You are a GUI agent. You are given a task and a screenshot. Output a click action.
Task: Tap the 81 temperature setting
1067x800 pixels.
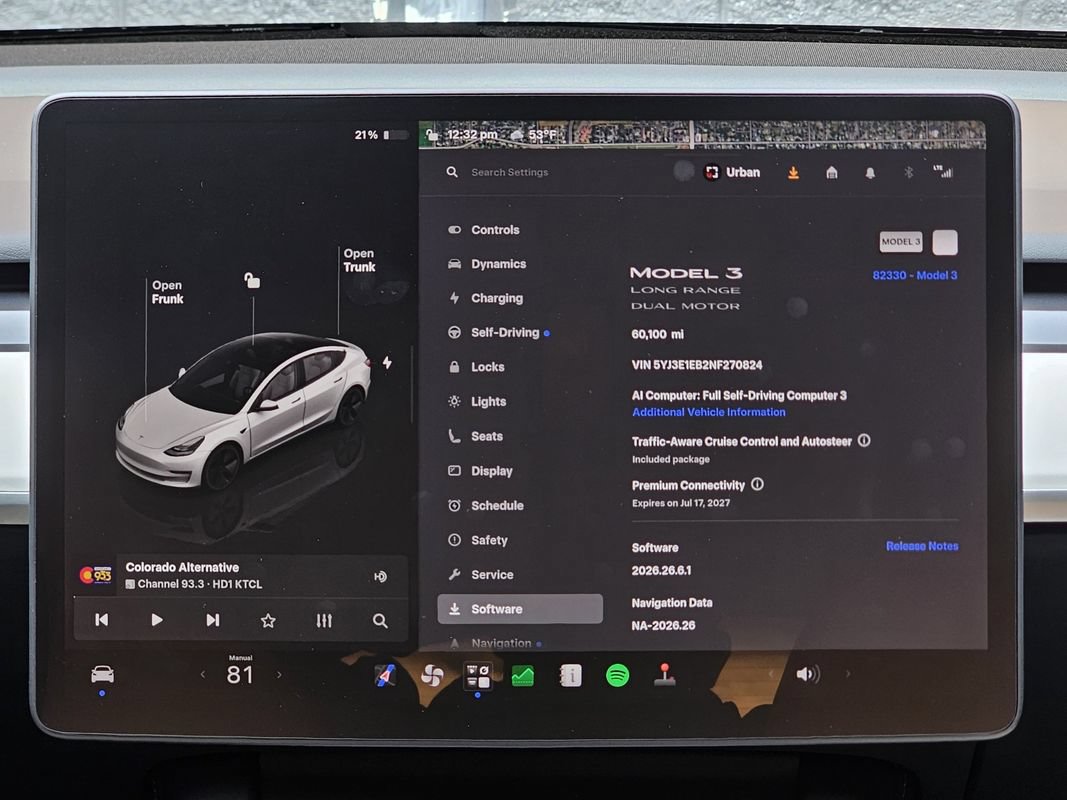(240, 674)
